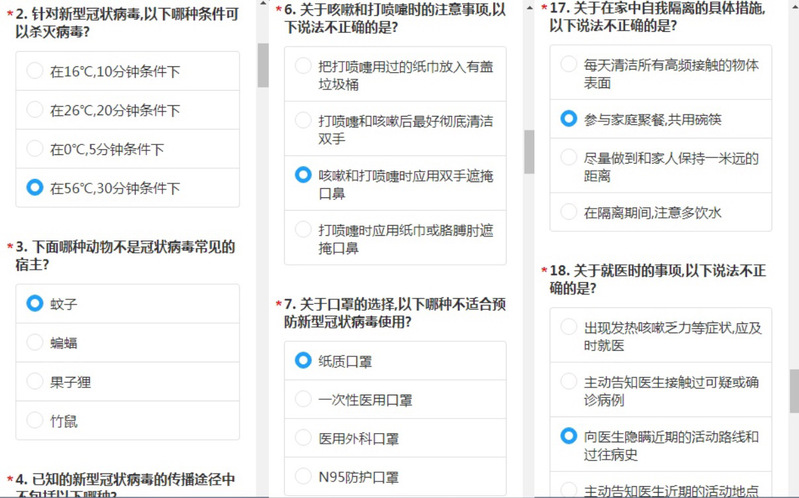Select the 在16℃,10分钟条件下 option
The image size is (799, 498).
click(36, 72)
